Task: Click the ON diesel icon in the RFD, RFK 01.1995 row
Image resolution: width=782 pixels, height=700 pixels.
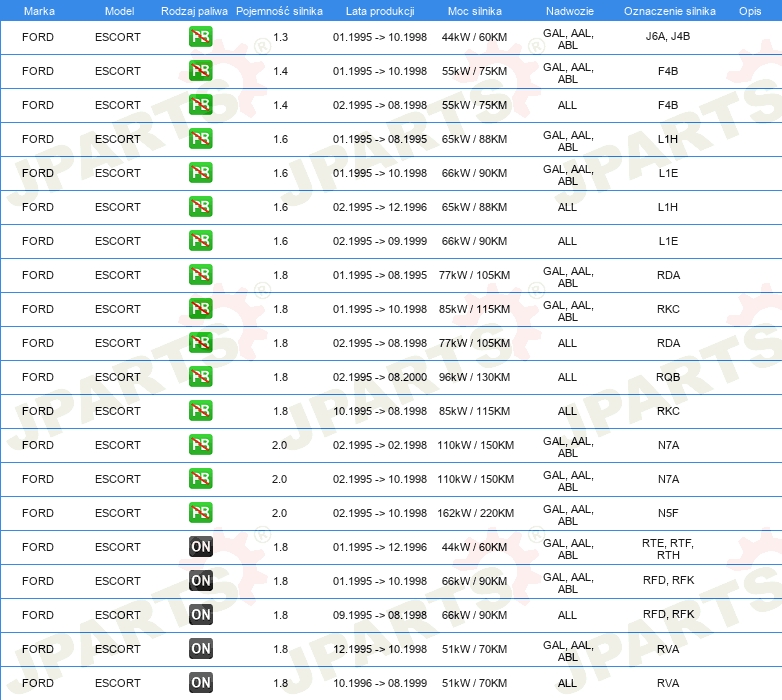Action: coord(200,580)
